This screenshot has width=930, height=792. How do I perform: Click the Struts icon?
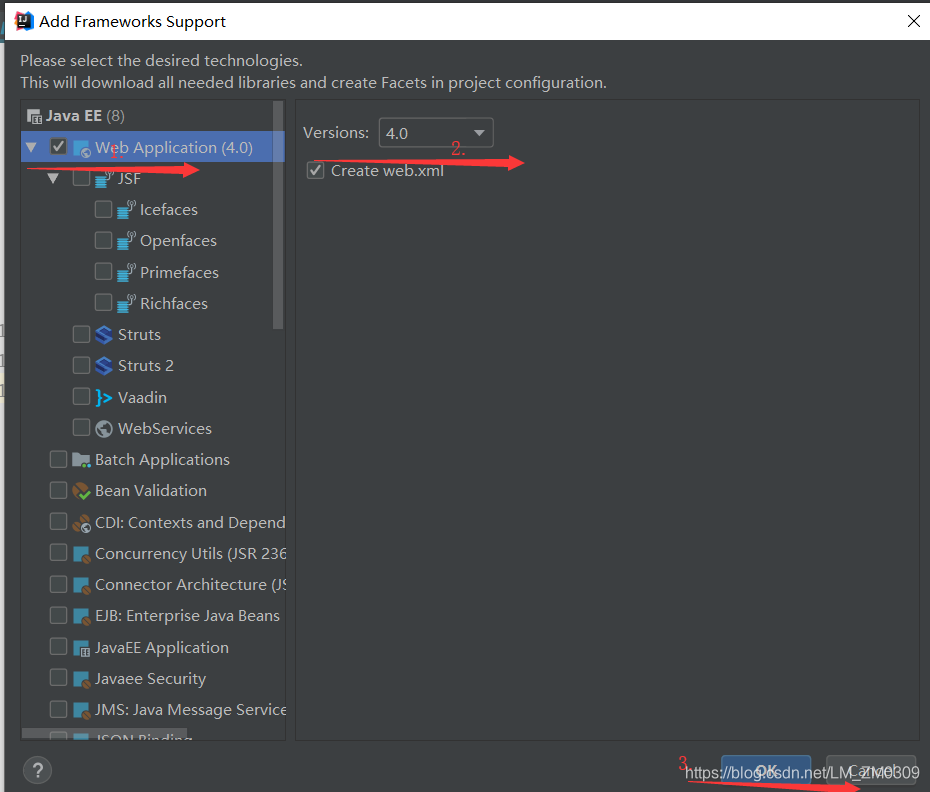[x=104, y=335]
